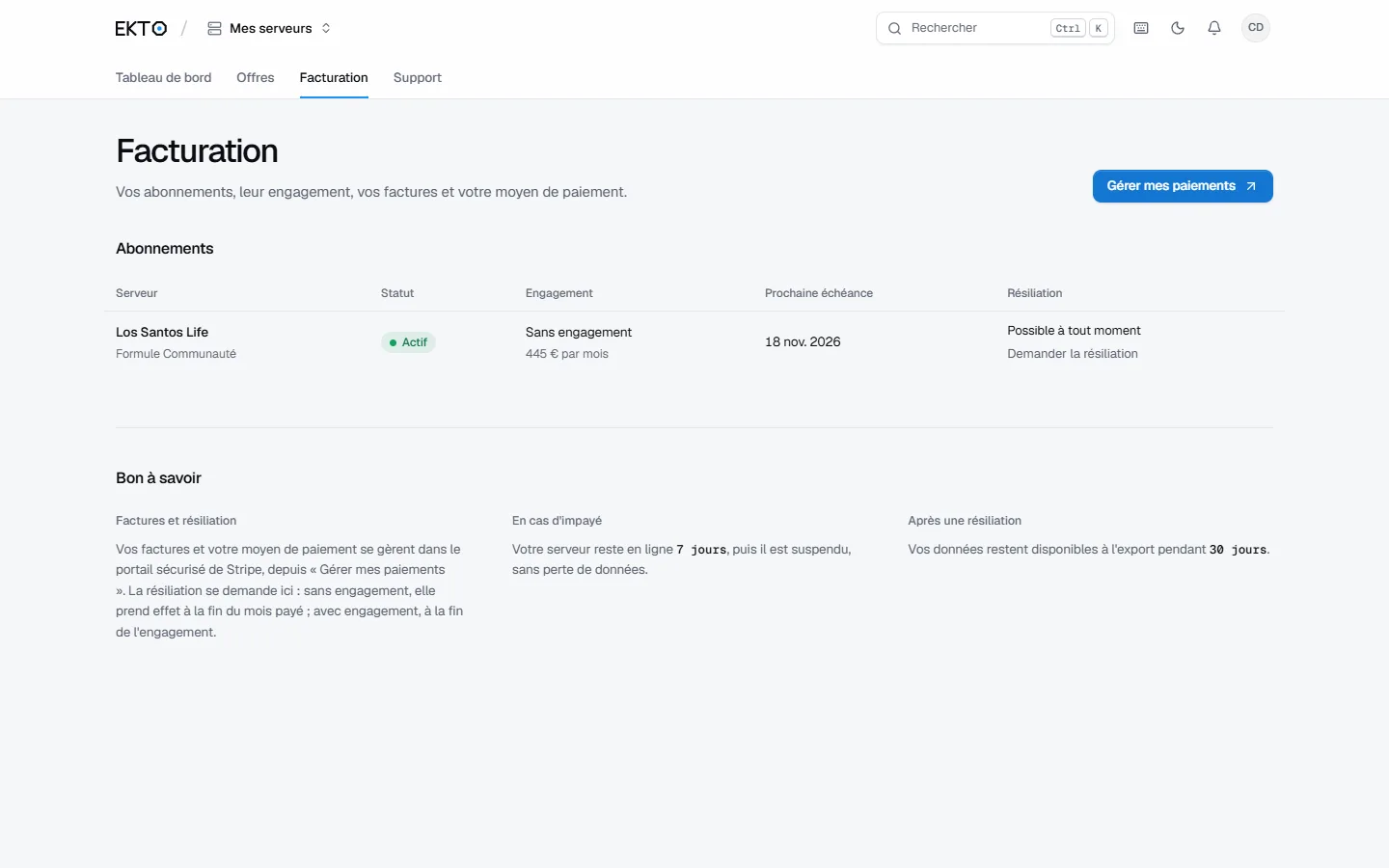Screen dimensions: 1389x868
Task: Click the Formule Communauté label
Action: [176, 354]
